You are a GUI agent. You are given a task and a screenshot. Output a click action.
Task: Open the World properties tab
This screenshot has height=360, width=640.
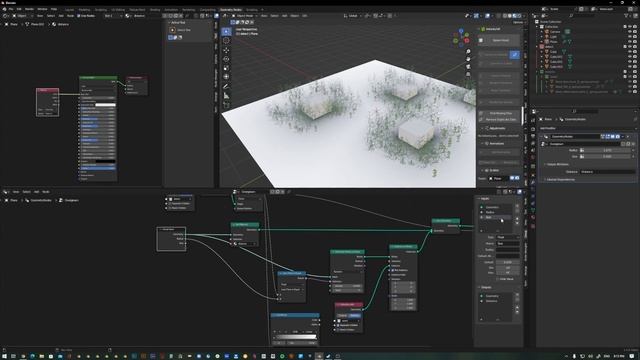point(533,158)
